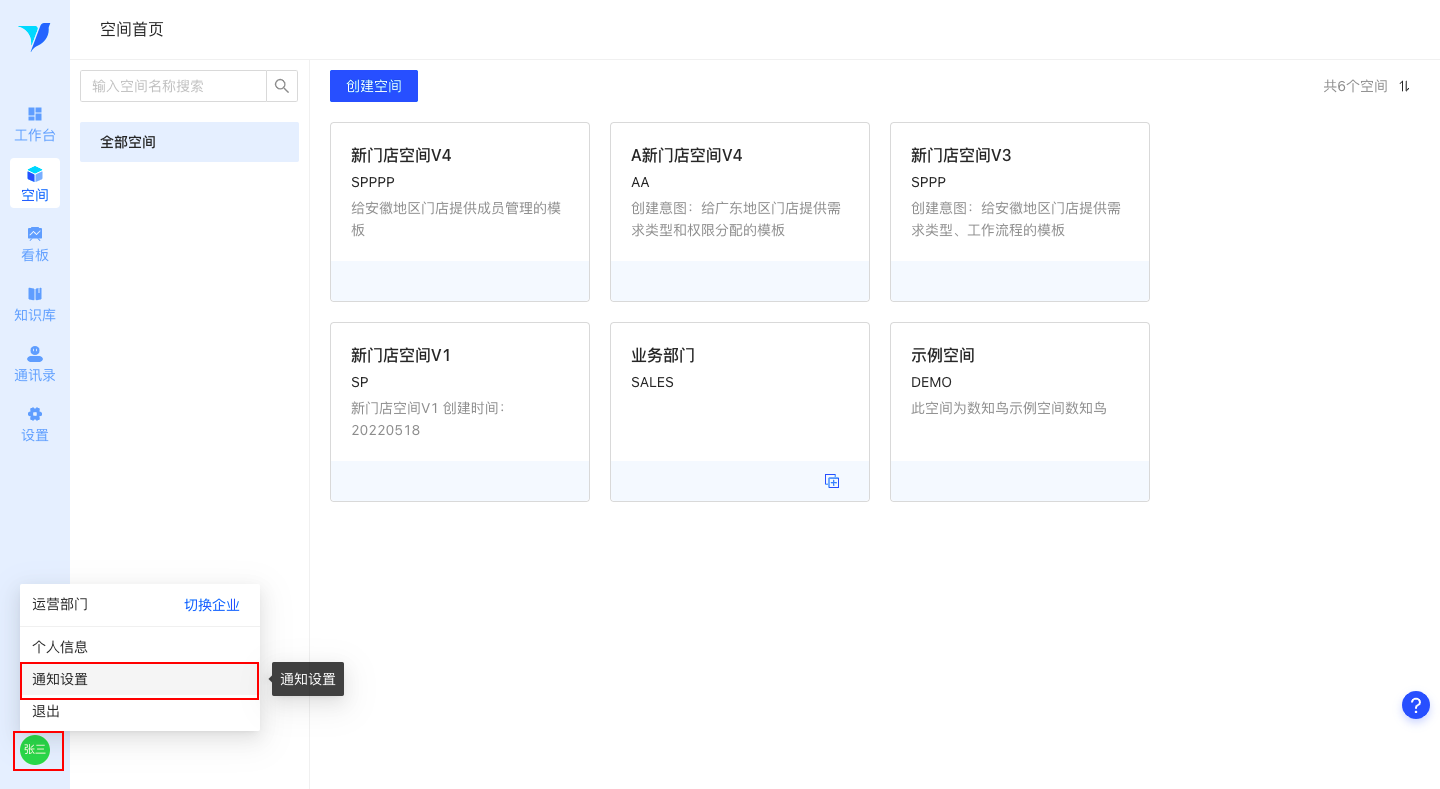Click 退出 to log out
Screen dimensions: 1440x789
pyautogui.click(x=46, y=711)
